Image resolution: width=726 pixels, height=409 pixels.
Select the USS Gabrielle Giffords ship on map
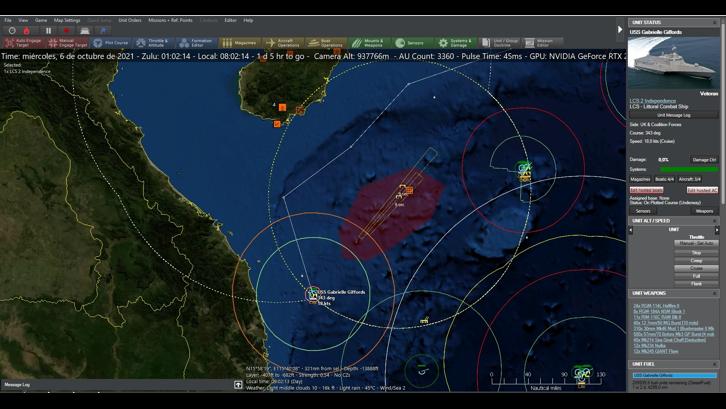coord(313,295)
